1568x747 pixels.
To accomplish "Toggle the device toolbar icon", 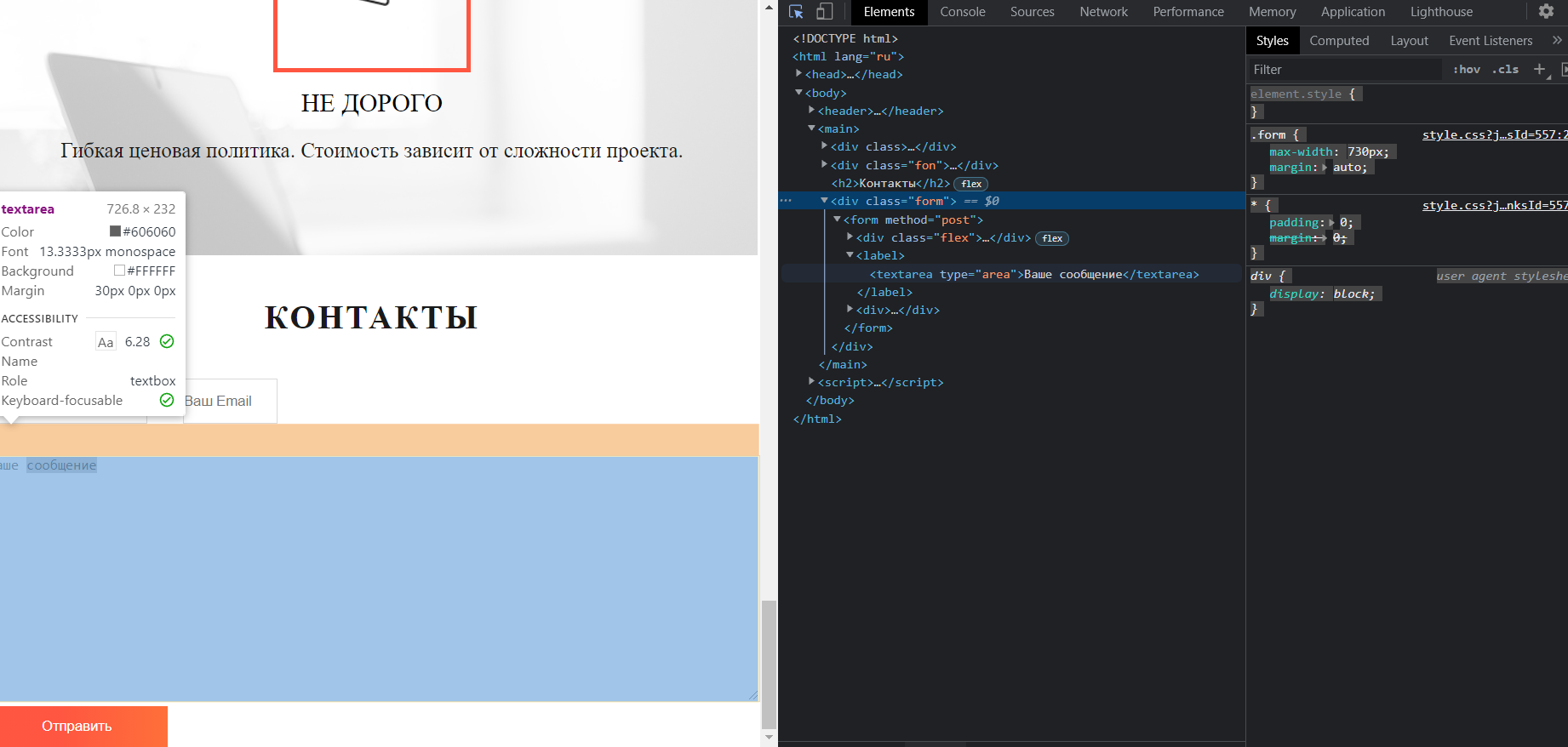I will tap(824, 12).
